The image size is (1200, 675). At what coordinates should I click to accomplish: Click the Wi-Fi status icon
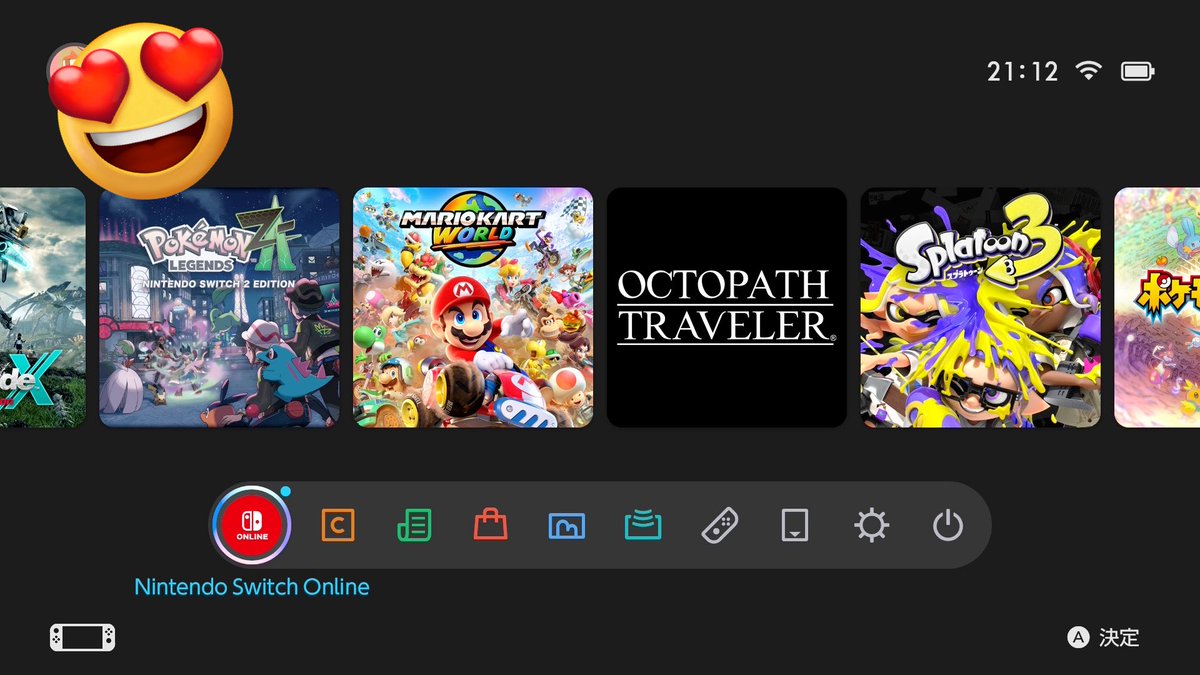(1088, 71)
